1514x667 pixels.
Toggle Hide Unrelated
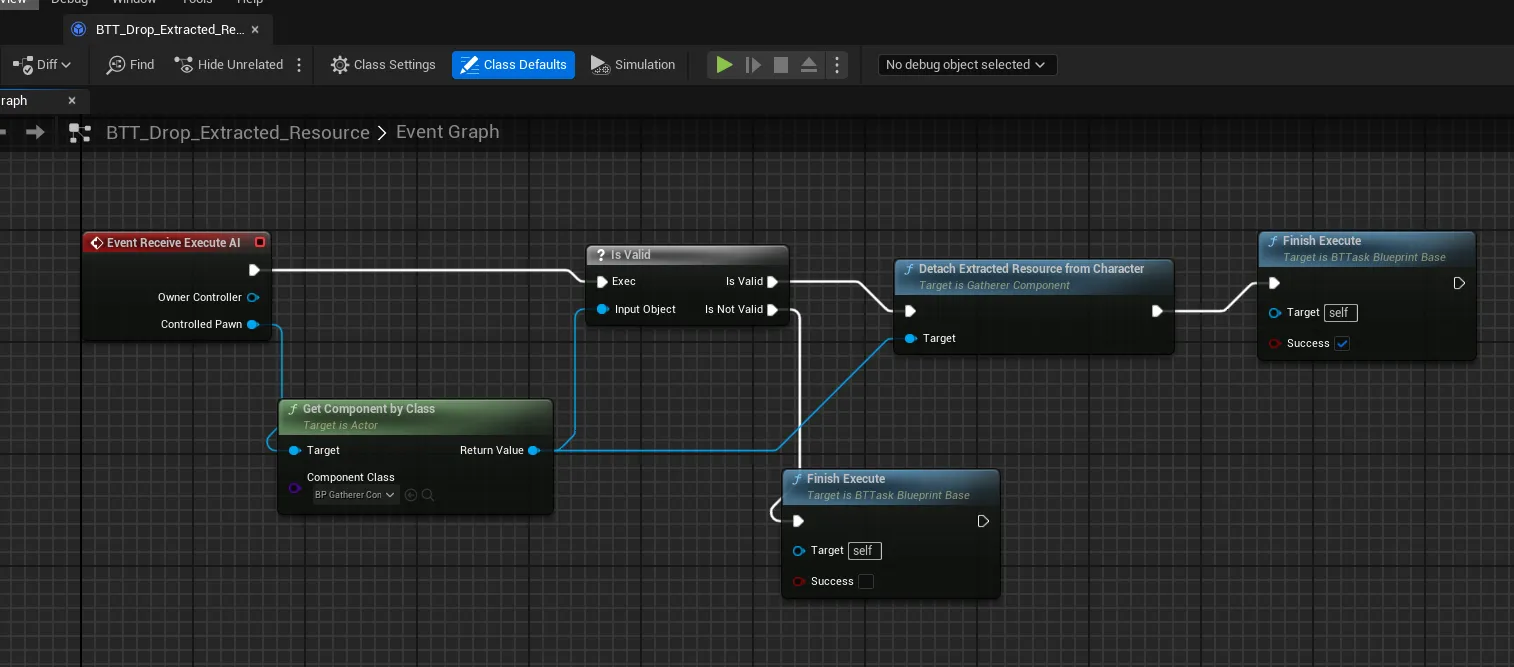click(x=229, y=65)
